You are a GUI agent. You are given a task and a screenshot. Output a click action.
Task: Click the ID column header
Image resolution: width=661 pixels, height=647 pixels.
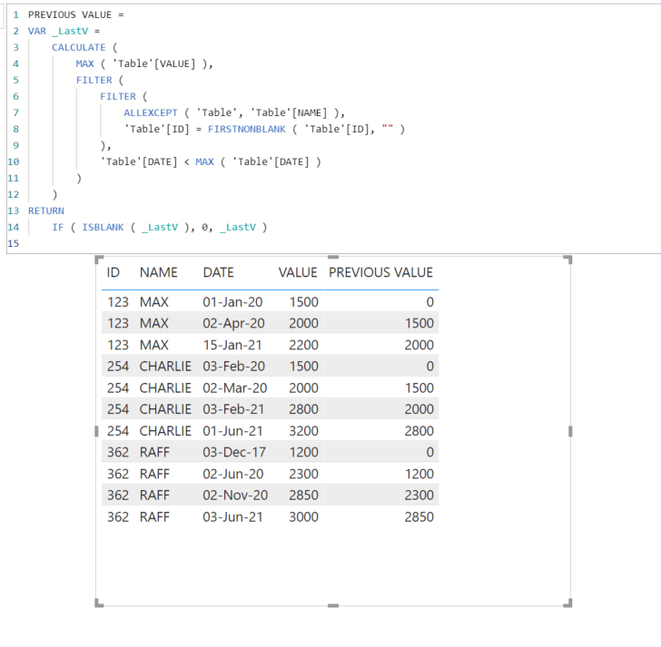(113, 273)
